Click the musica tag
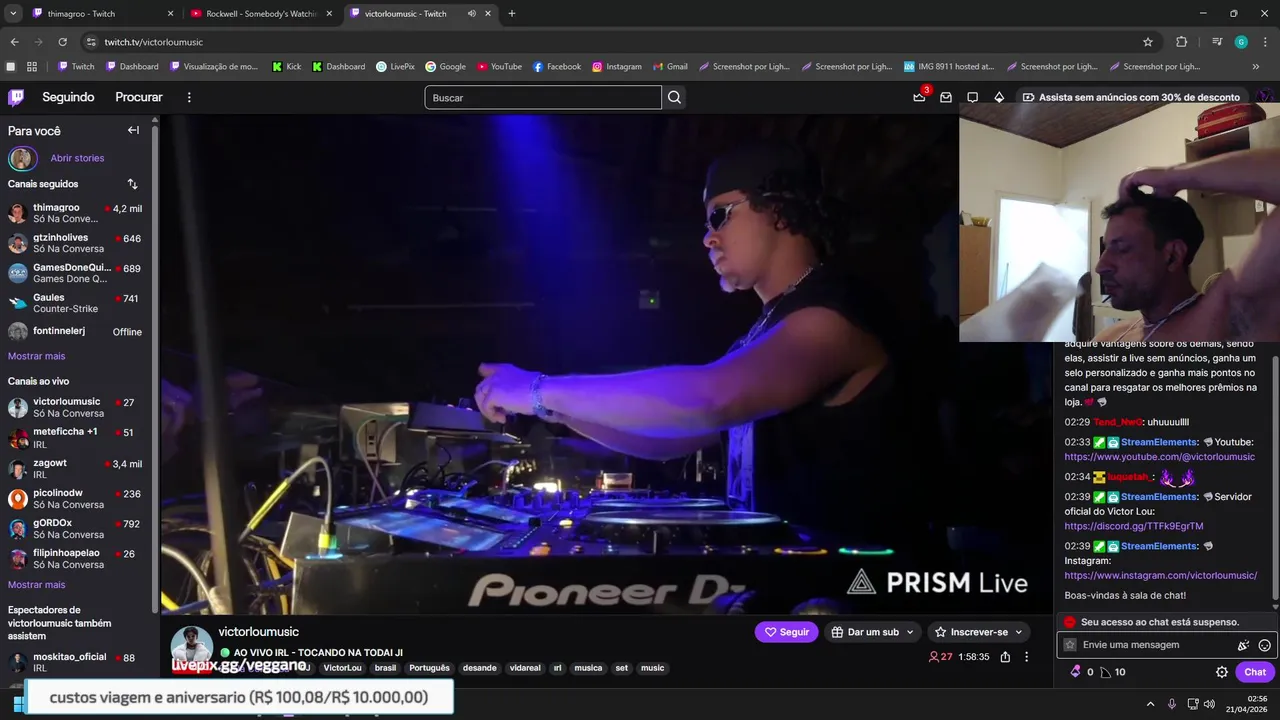 (x=588, y=668)
